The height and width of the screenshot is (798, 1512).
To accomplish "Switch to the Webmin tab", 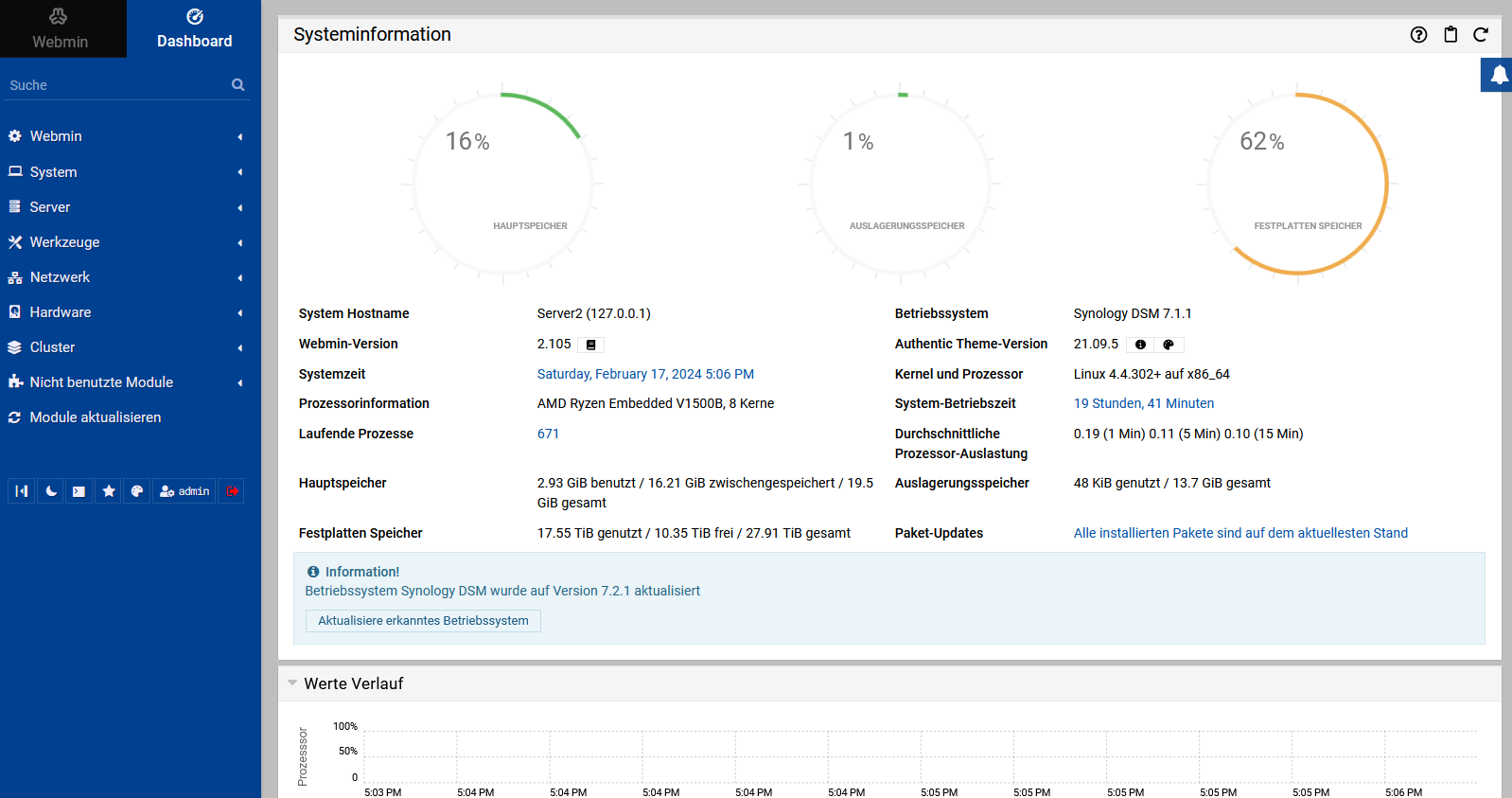I will pos(61,29).
